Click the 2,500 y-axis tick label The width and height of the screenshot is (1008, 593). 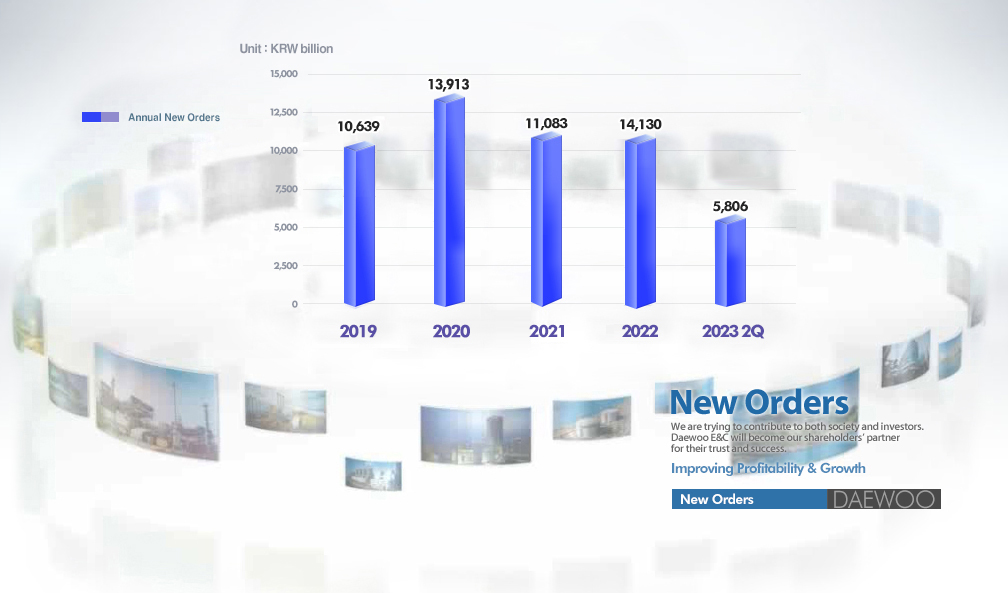[x=286, y=266]
